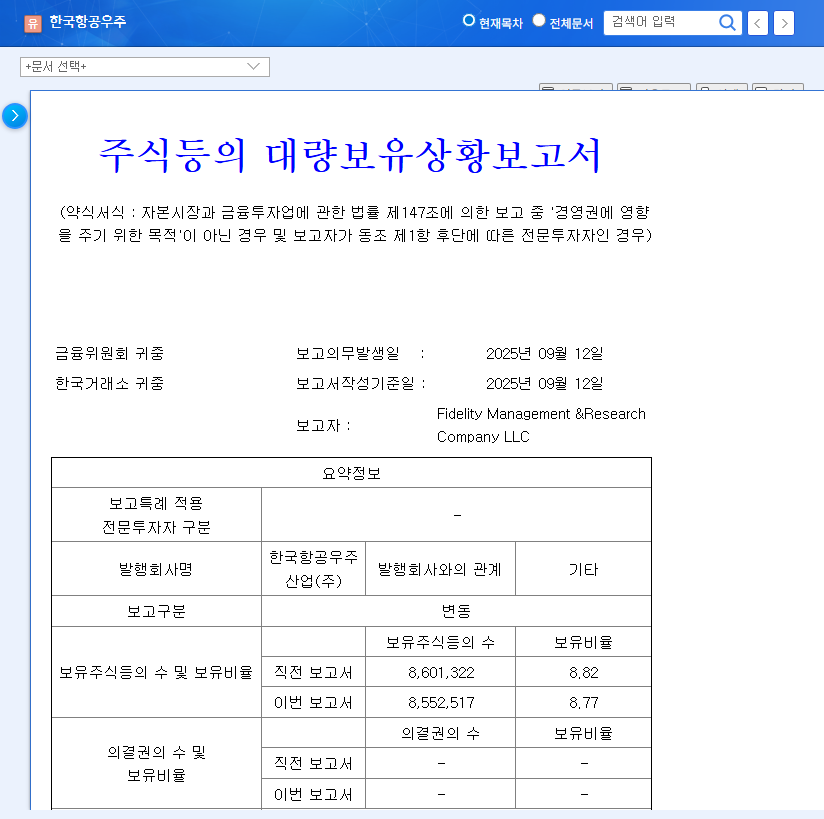This screenshot has height=819, width=824.
Task: Click the 한국항공우주 company name in header
Action: click(x=88, y=22)
